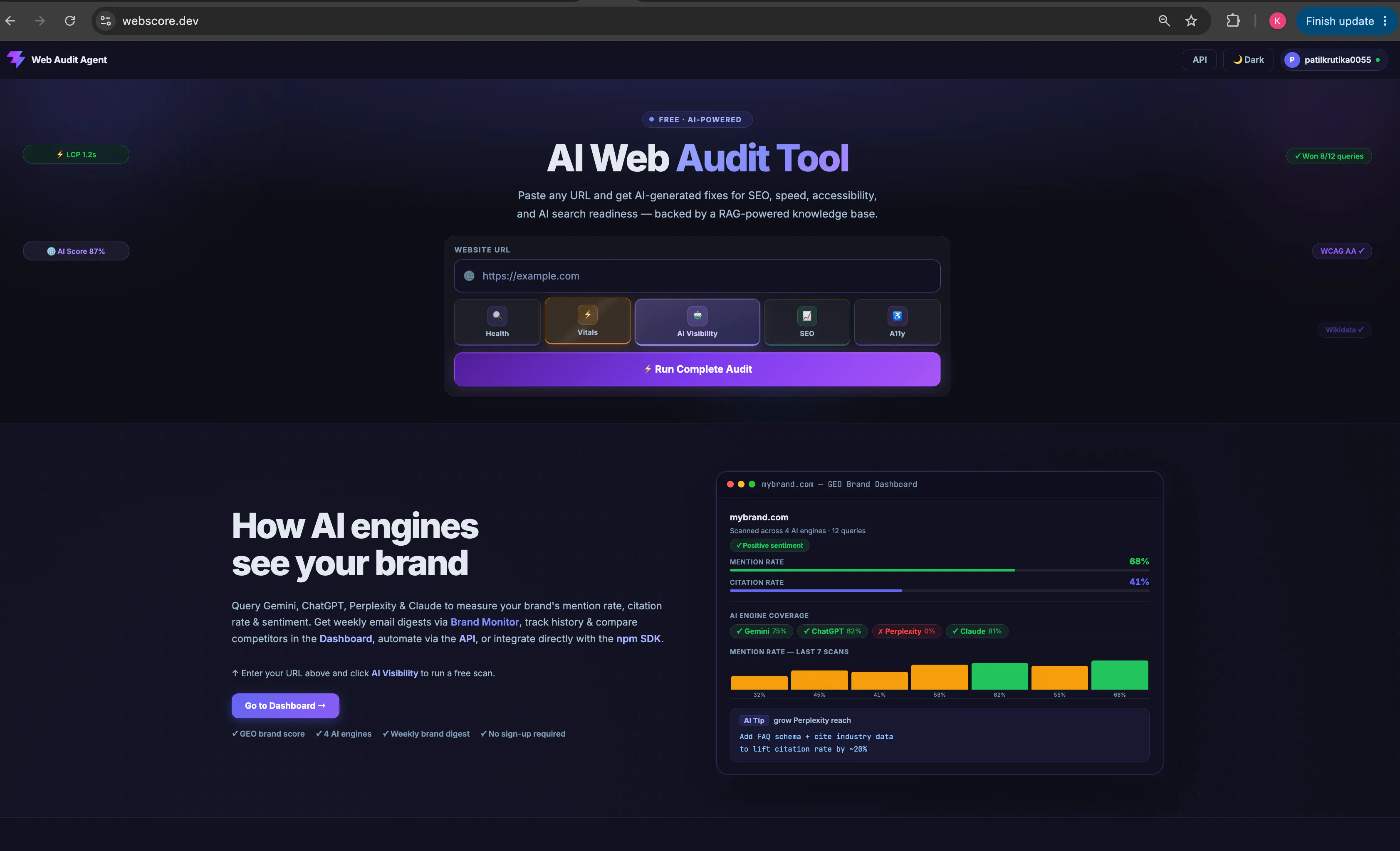Click the Citation Rate progress bar
The image size is (1400, 851).
tap(939, 591)
